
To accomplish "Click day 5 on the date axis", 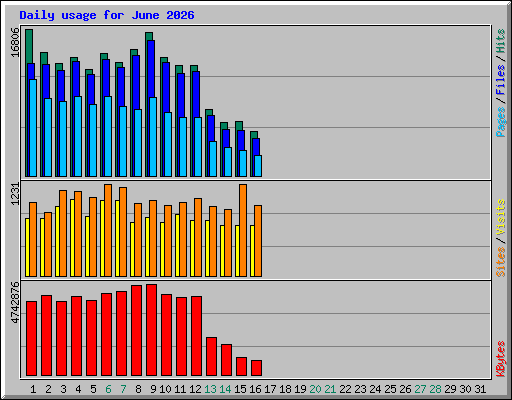I will (x=93, y=389).
